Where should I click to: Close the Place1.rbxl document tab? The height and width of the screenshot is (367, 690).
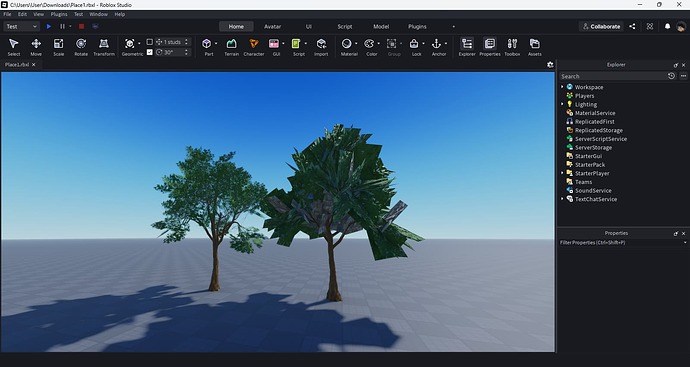(33, 65)
